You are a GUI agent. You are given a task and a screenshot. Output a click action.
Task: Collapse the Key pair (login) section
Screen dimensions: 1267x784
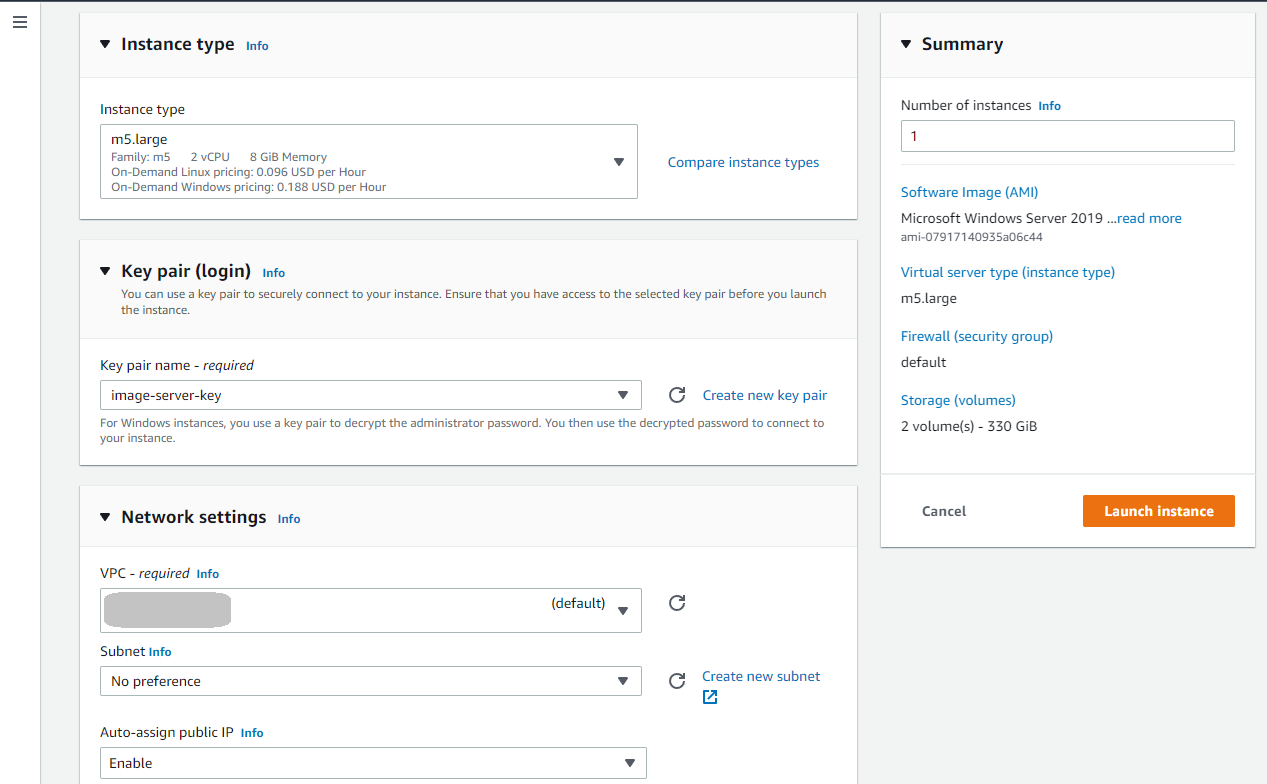click(x=105, y=272)
